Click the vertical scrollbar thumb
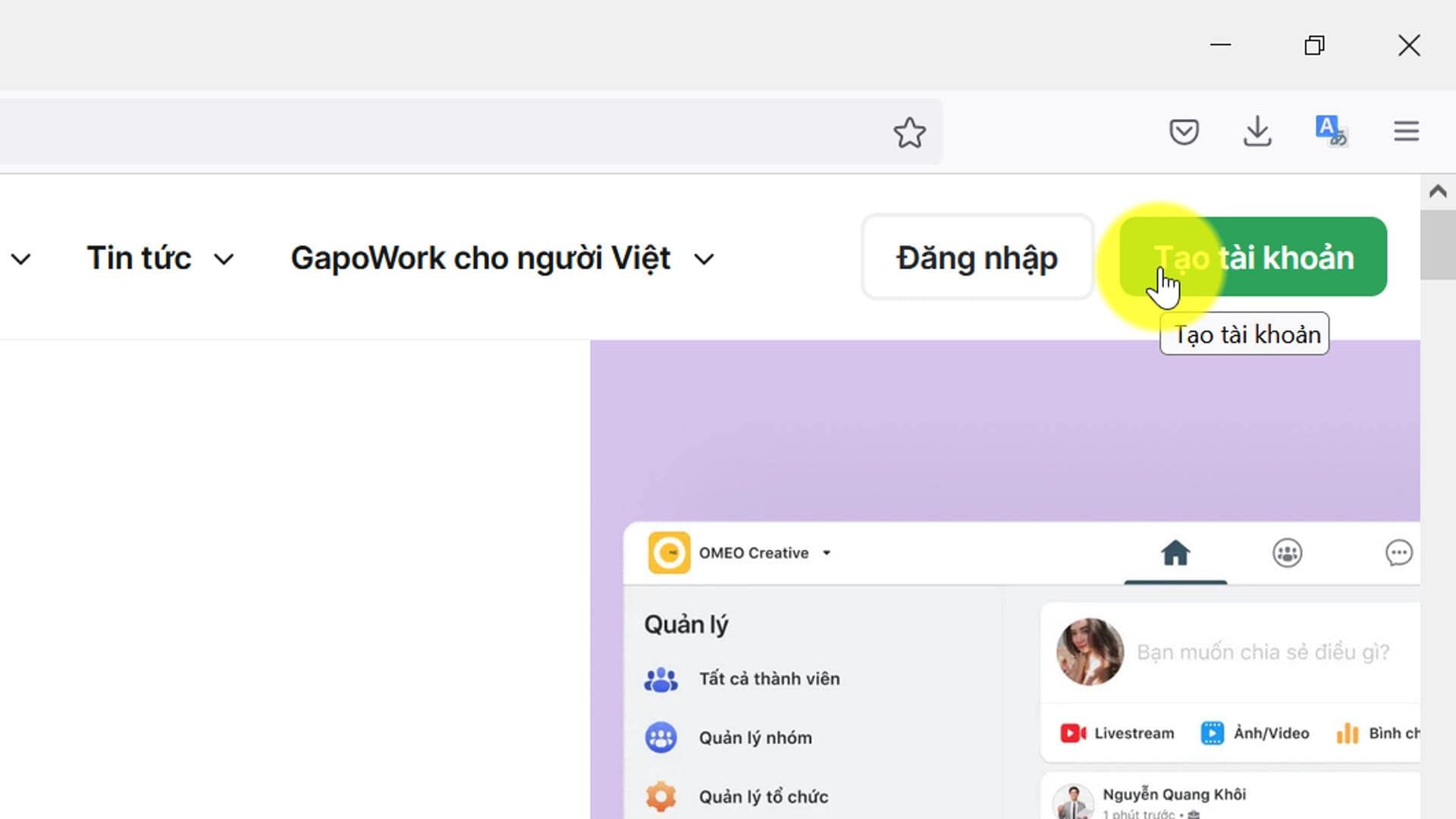Image resolution: width=1456 pixels, height=819 pixels. 1438,245
